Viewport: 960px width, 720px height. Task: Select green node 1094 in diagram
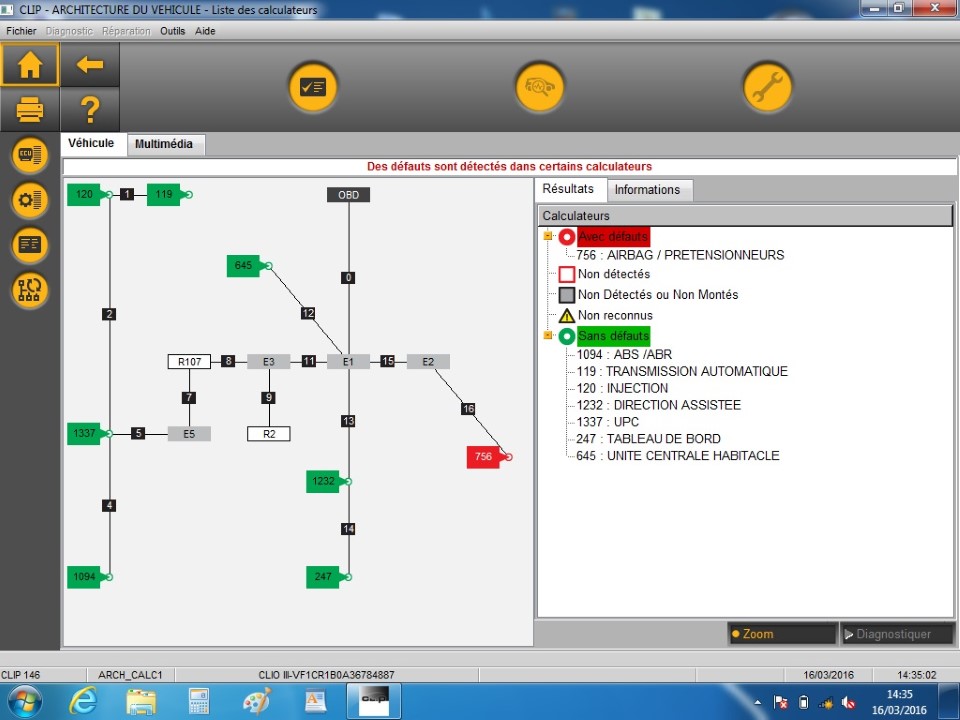coord(84,577)
